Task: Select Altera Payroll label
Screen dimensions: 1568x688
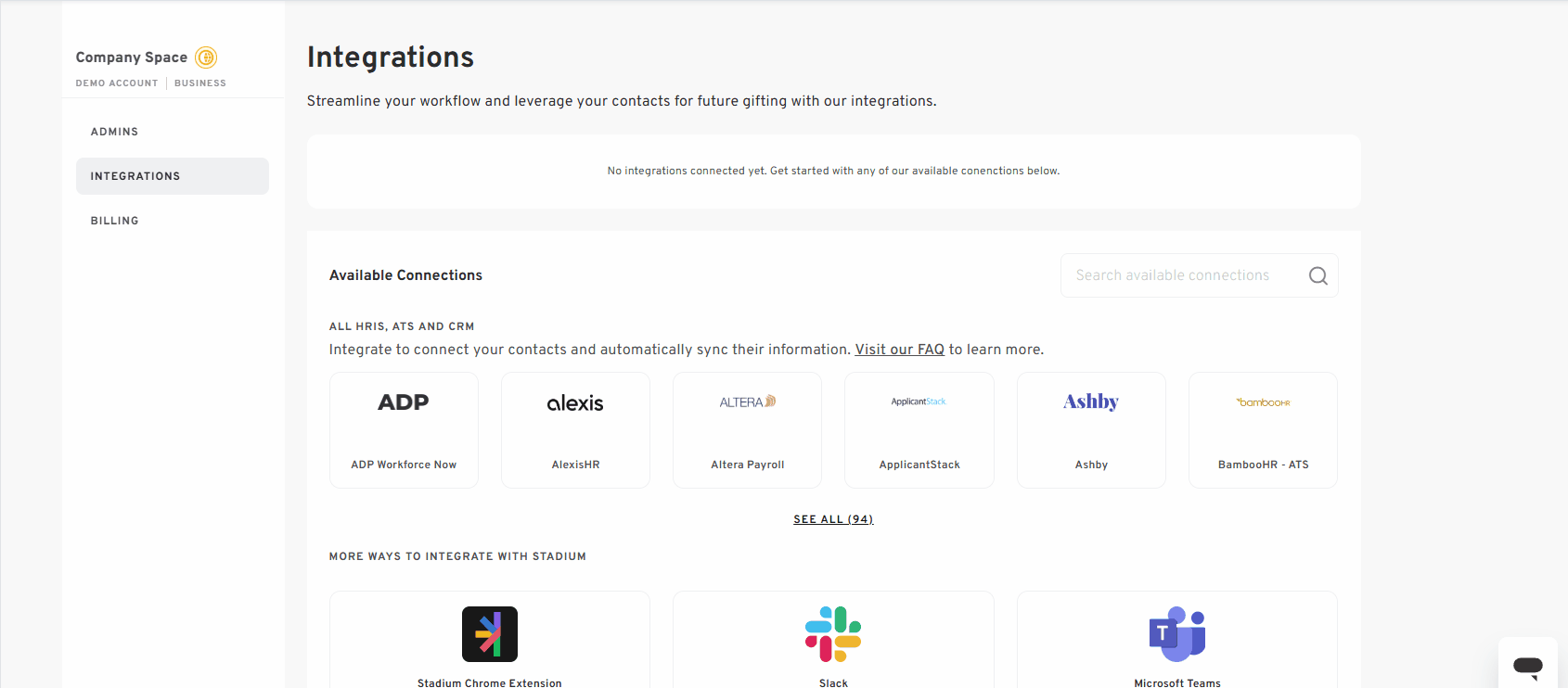Action: [x=748, y=465]
